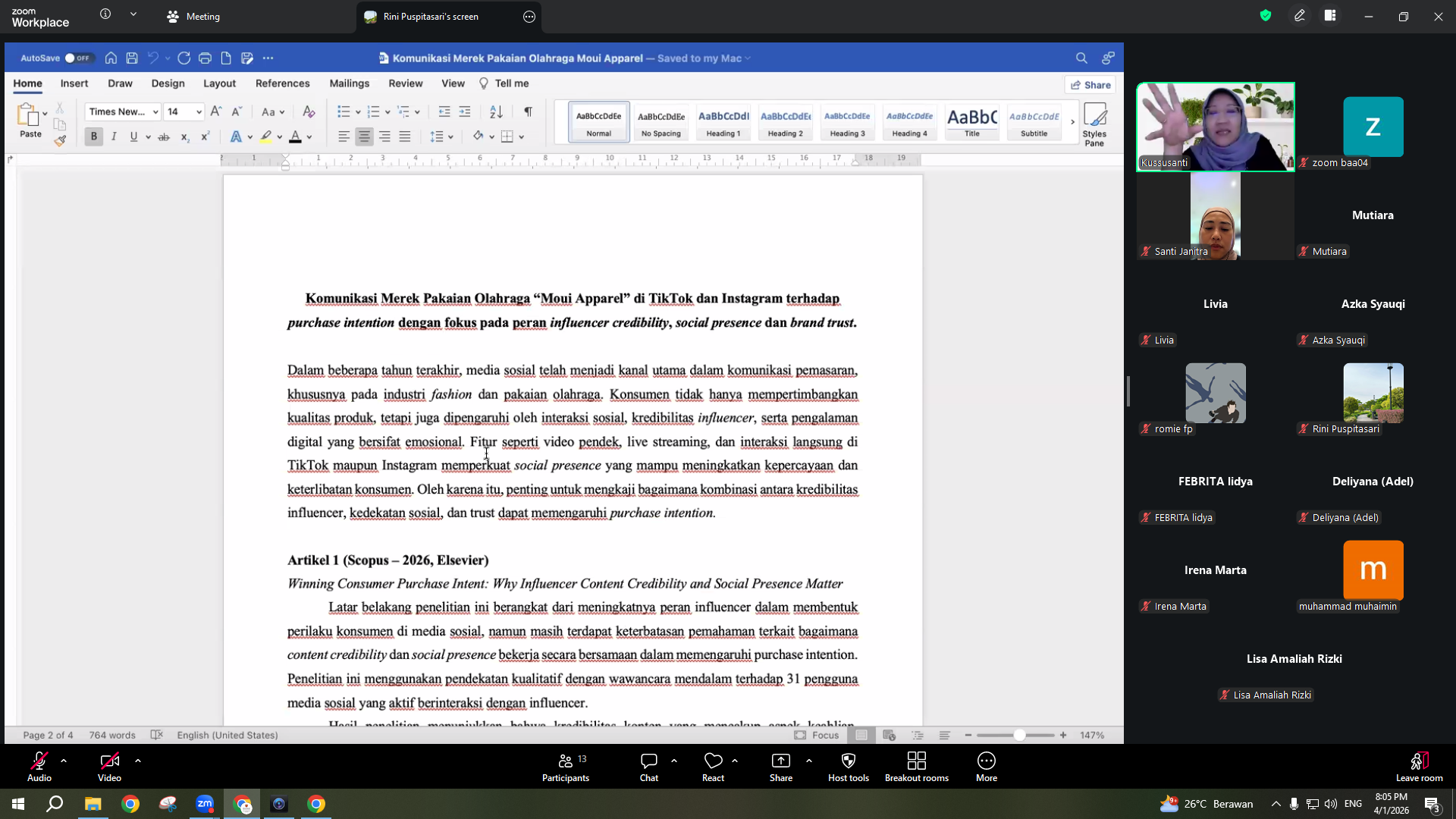Open Zoom Chat panel
The width and height of the screenshot is (1456, 819).
[649, 767]
